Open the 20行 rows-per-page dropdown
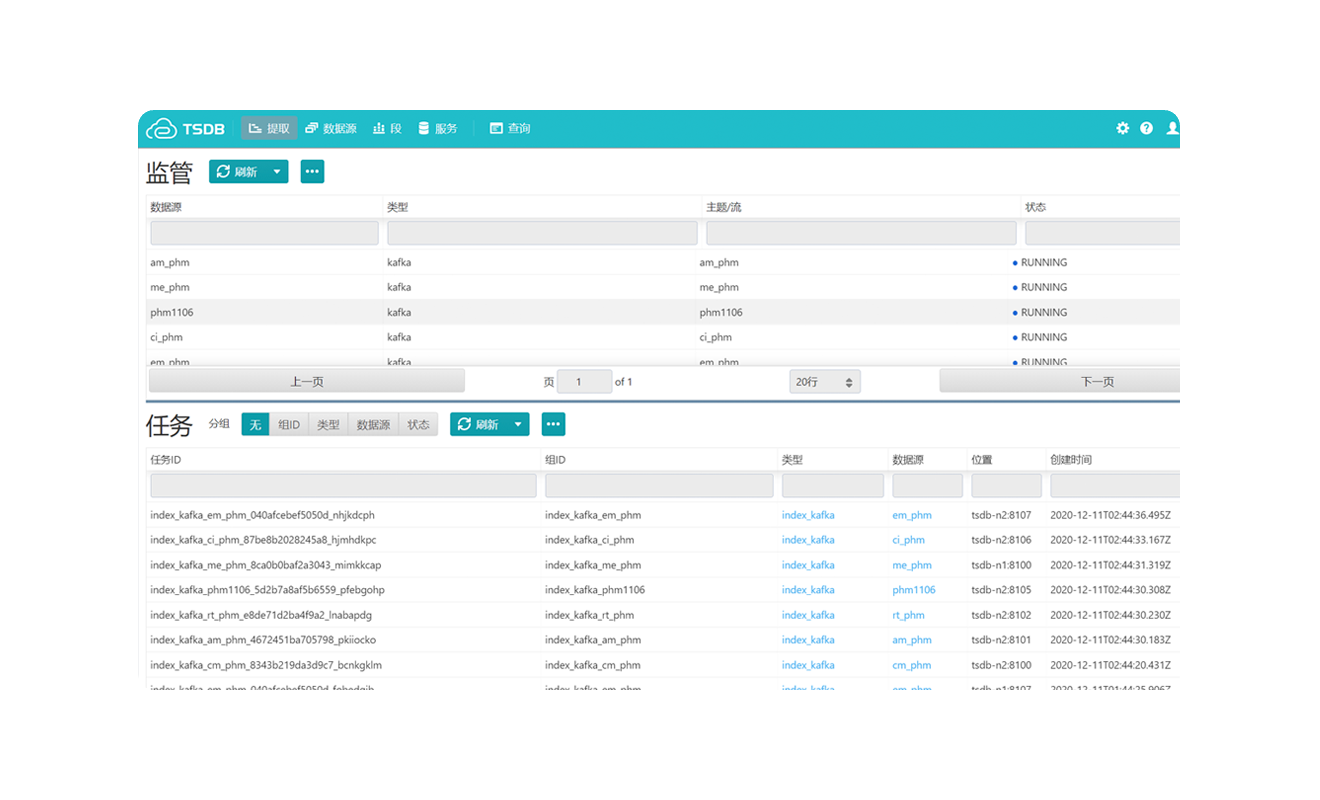 pyautogui.click(x=825, y=382)
